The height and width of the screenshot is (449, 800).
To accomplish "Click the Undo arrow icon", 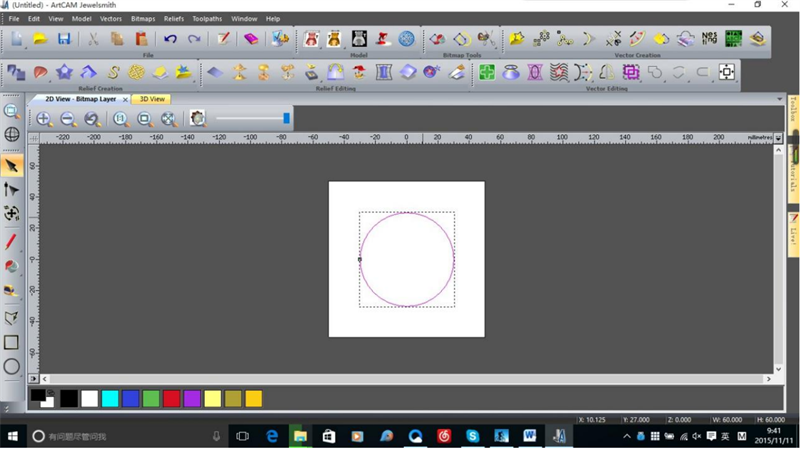I will [x=170, y=39].
